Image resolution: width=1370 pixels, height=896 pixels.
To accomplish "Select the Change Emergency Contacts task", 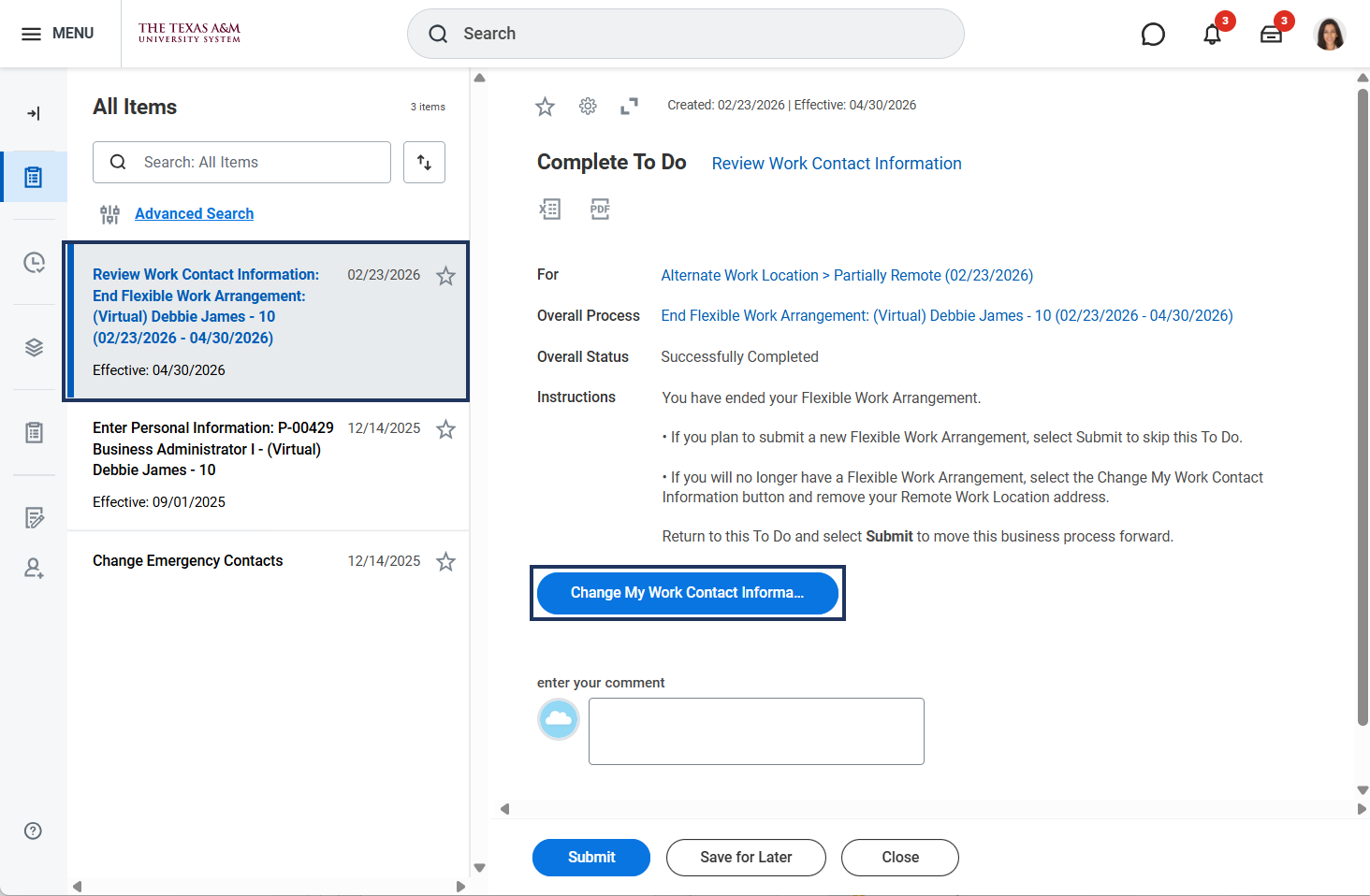I will tap(188, 561).
